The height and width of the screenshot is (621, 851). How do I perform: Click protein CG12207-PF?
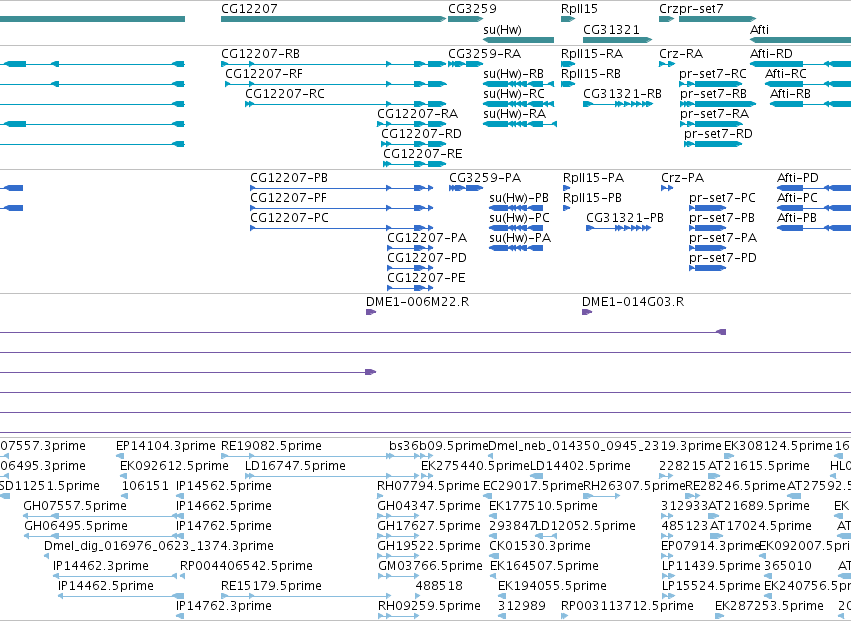[341, 208]
